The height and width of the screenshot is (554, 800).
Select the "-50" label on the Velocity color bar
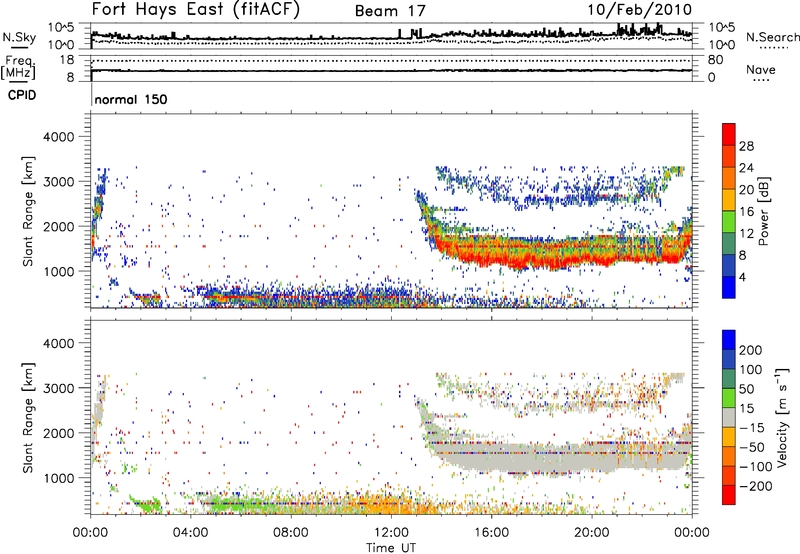752,447
